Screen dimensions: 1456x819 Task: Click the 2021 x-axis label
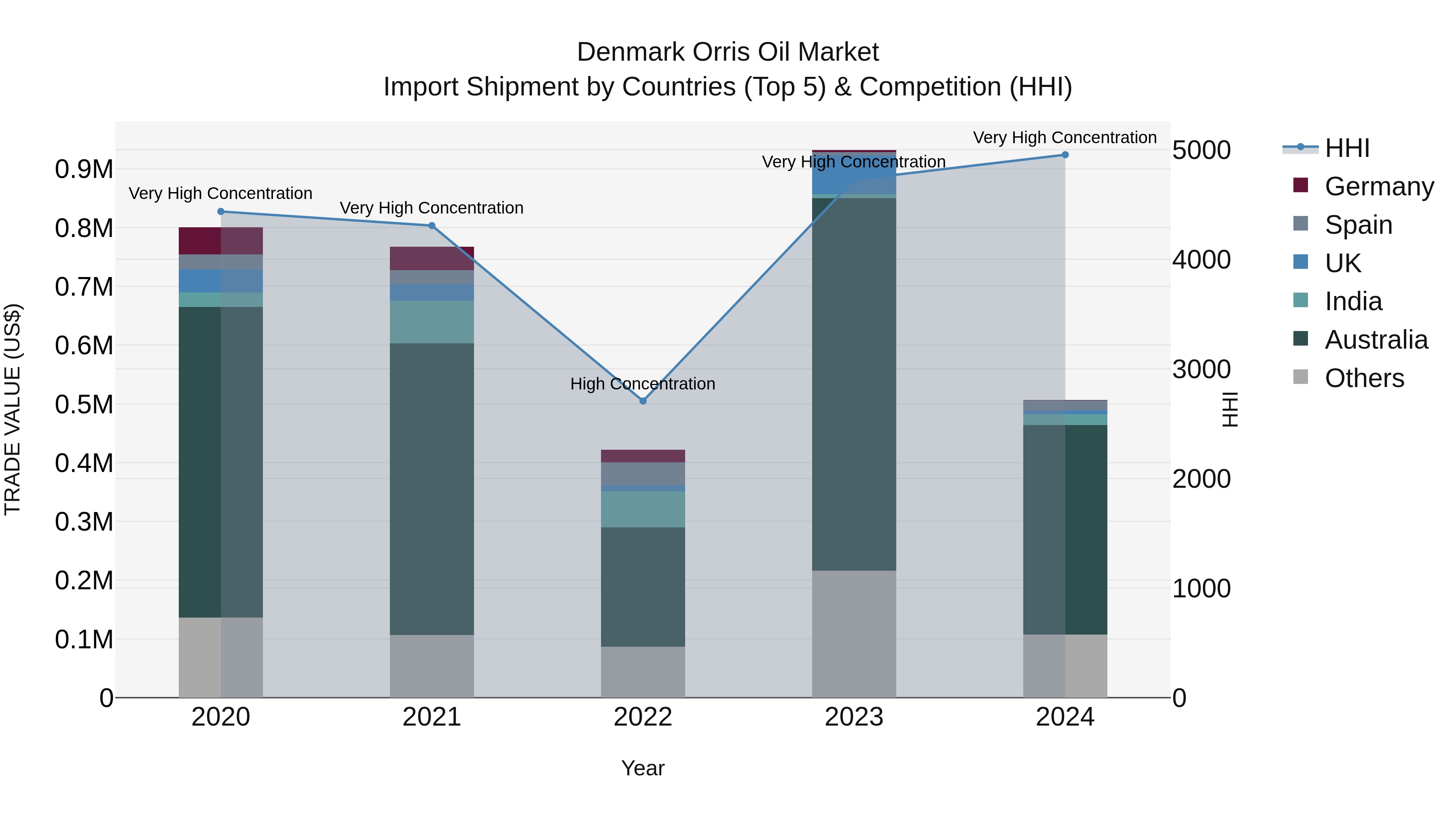point(432,717)
